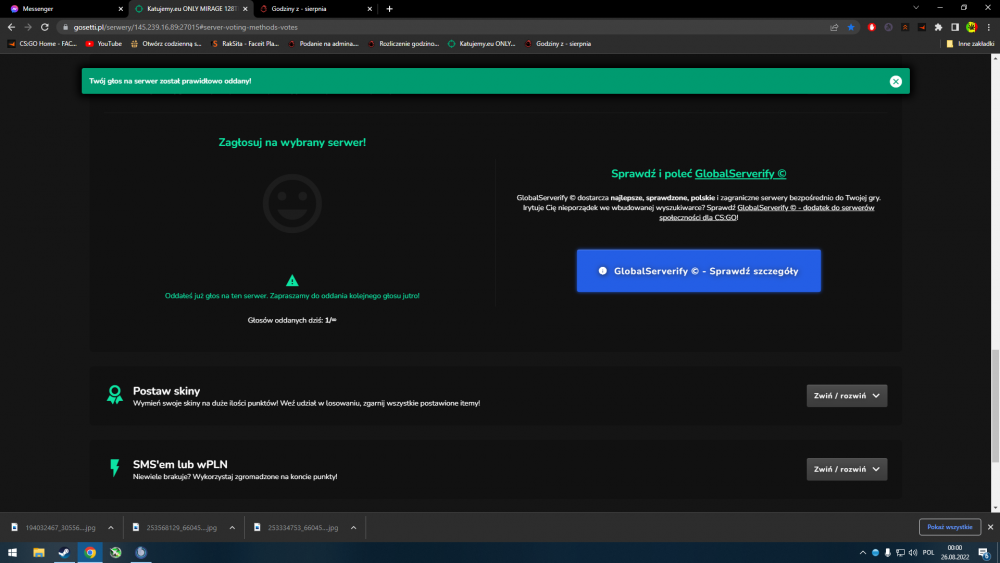The height and width of the screenshot is (563, 1000).
Task: Expand options for 253334753_66045...jpg download
Action: click(x=353, y=527)
